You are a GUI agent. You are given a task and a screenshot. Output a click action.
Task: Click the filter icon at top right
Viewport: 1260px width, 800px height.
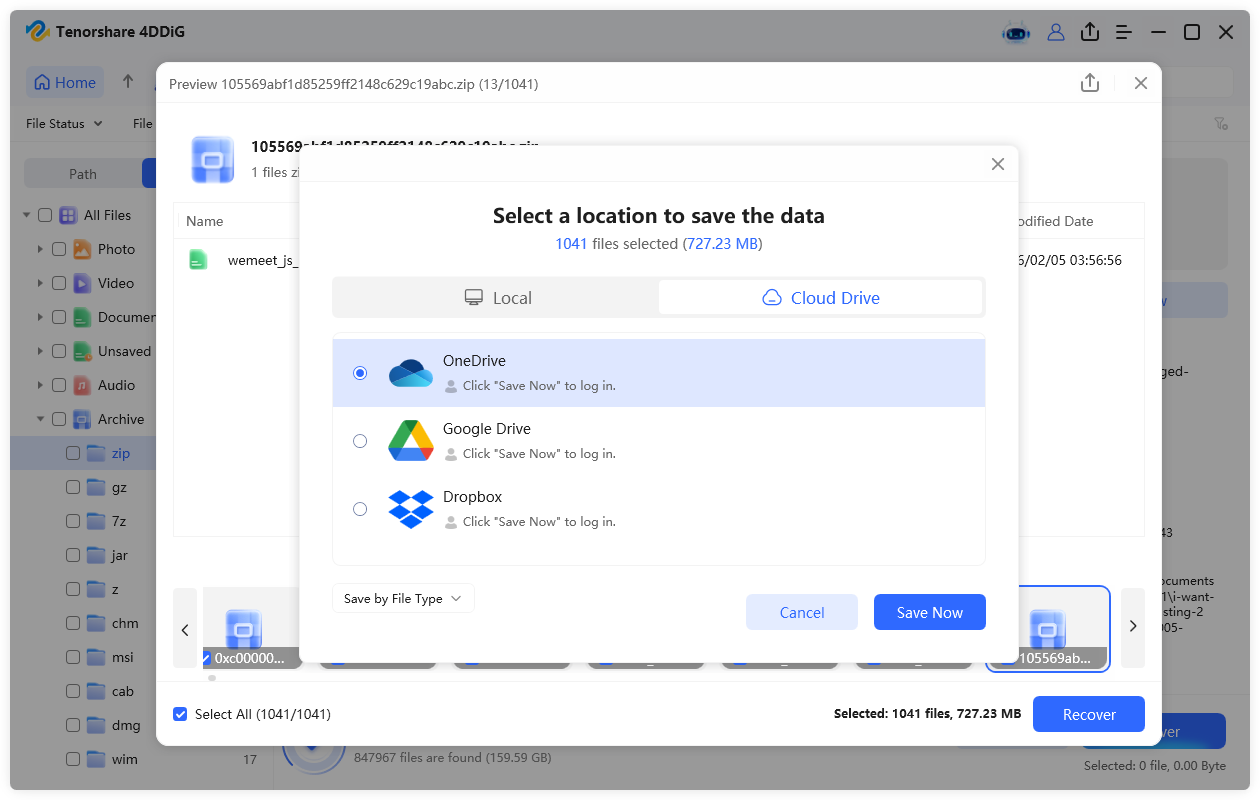coord(1221,124)
